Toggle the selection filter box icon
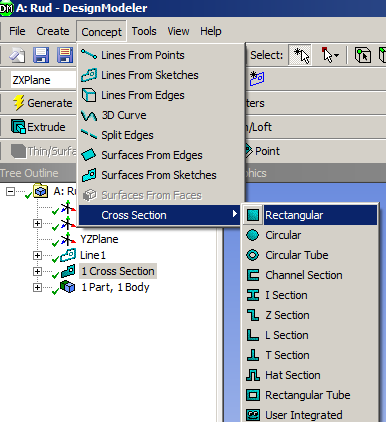The width and height of the screenshot is (386, 422). tap(362, 55)
